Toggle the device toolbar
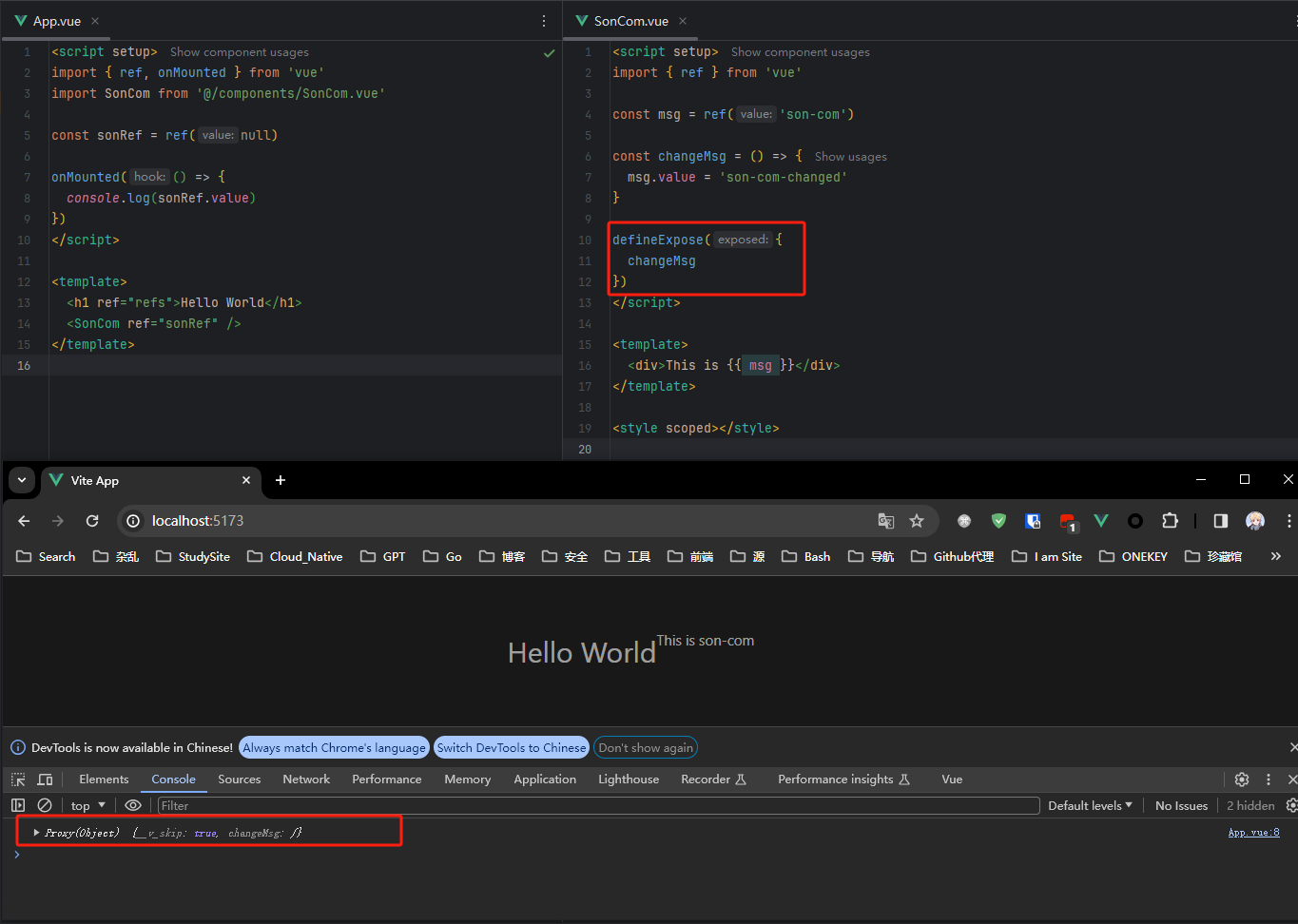The image size is (1298, 924). pos(45,780)
